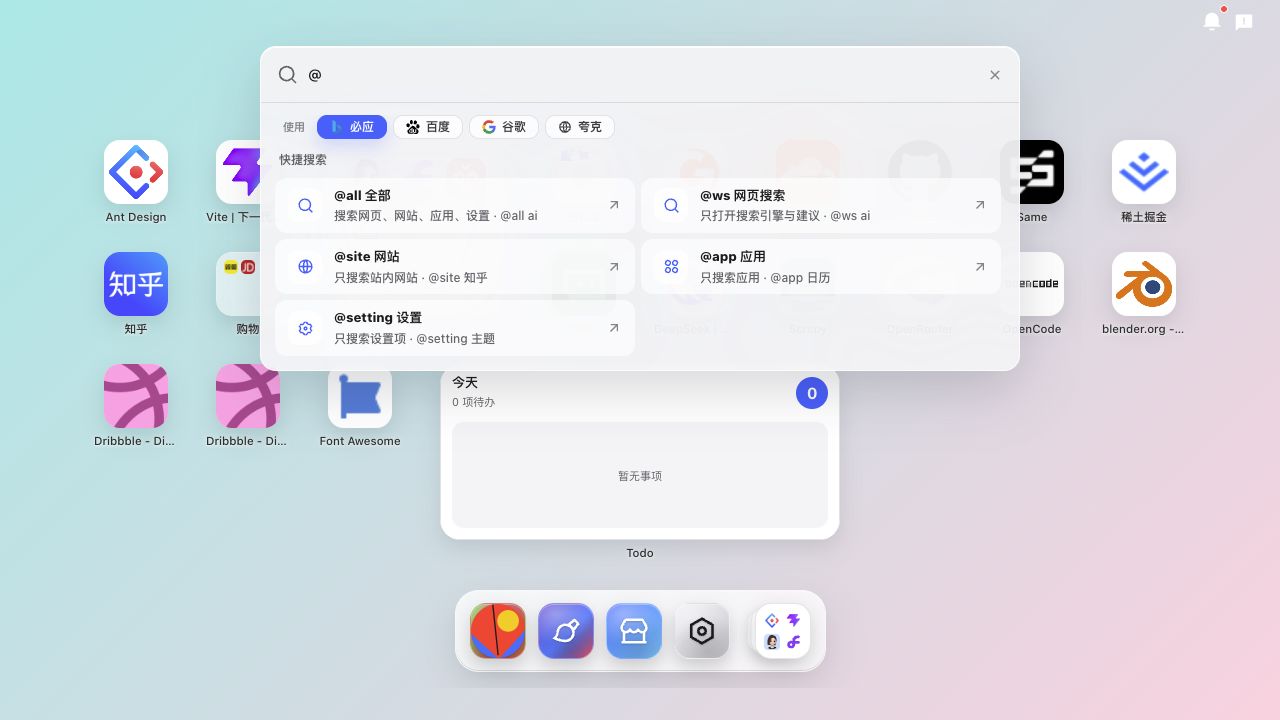
Task: Click the gear icon of @setting row
Action: coord(306,328)
